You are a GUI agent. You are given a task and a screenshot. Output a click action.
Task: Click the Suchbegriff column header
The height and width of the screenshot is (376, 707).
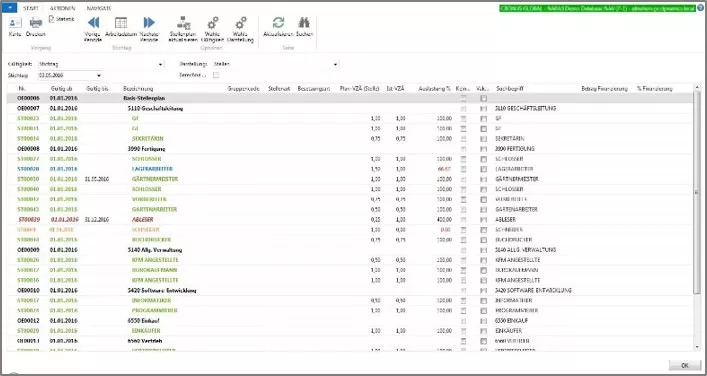510,89
